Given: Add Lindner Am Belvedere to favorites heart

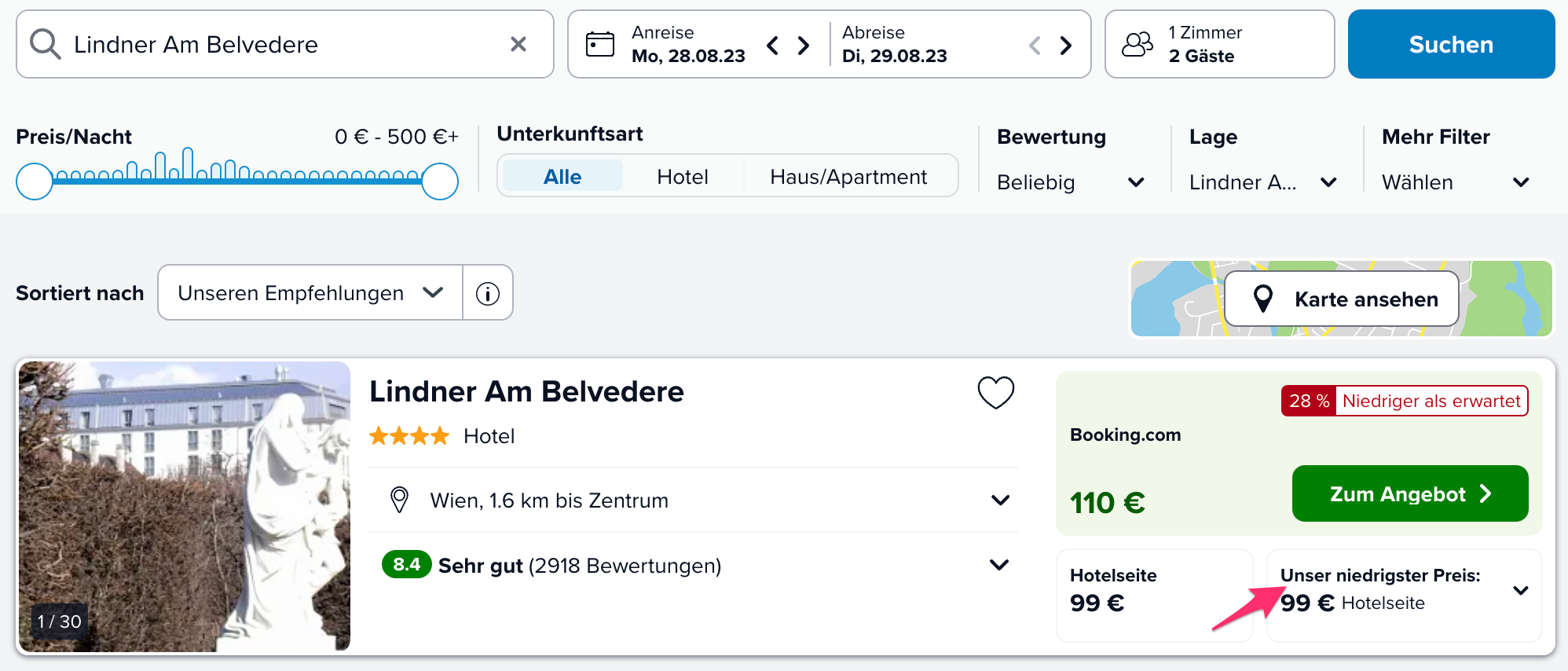Looking at the screenshot, I should tap(995, 392).
